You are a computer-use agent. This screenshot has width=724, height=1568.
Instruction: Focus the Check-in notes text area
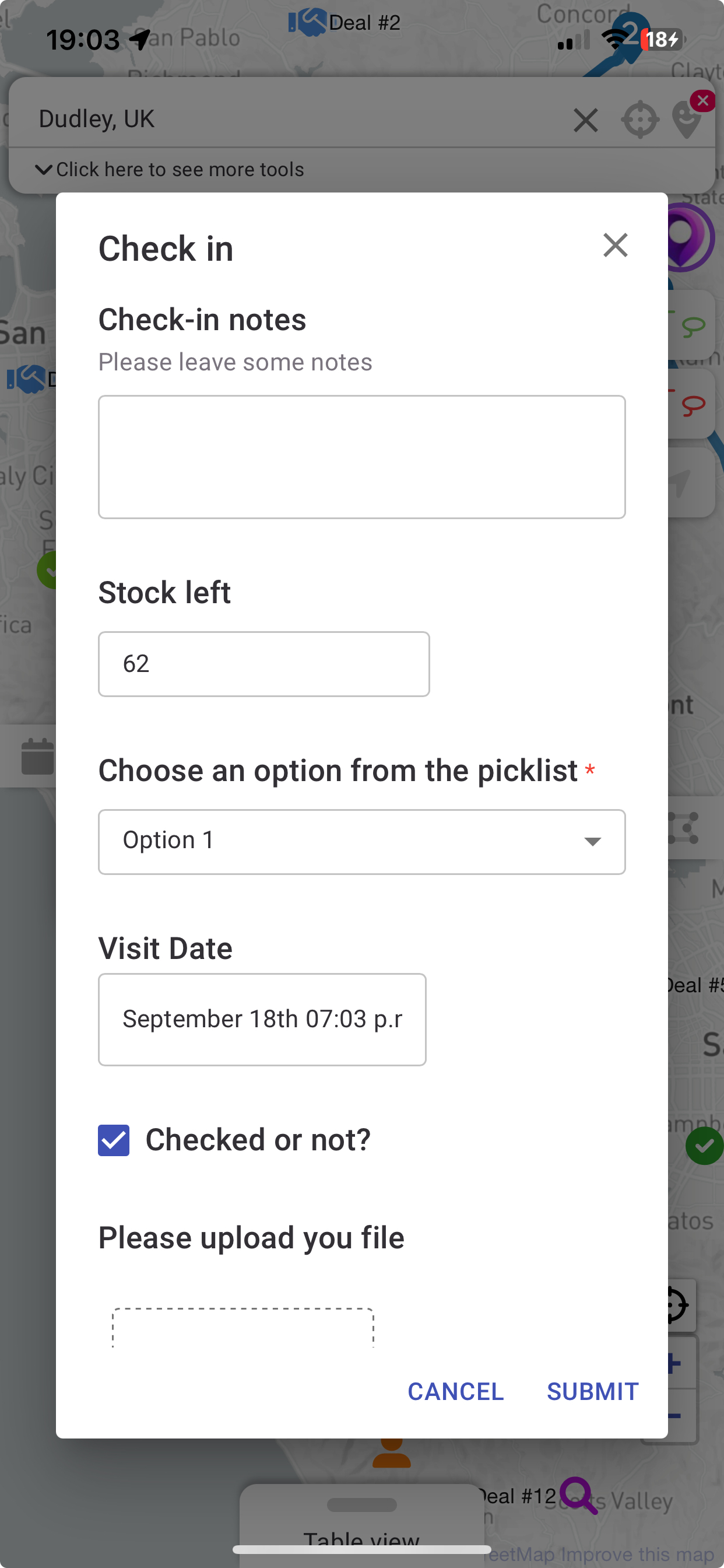361,457
